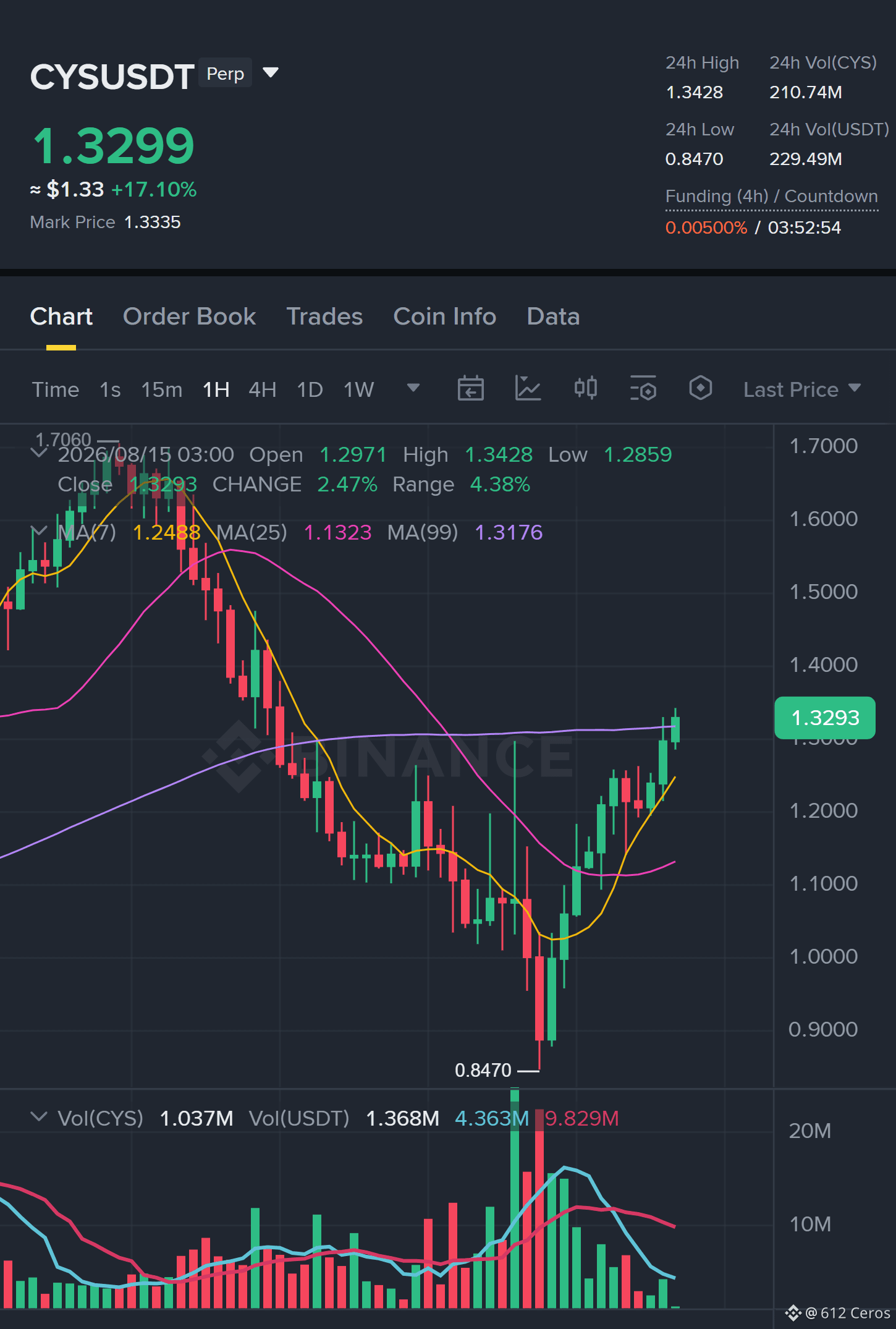Click the 24h Vol(USDT) value 229.49M
Image resolution: width=896 pixels, height=1329 pixels.
pos(806,159)
